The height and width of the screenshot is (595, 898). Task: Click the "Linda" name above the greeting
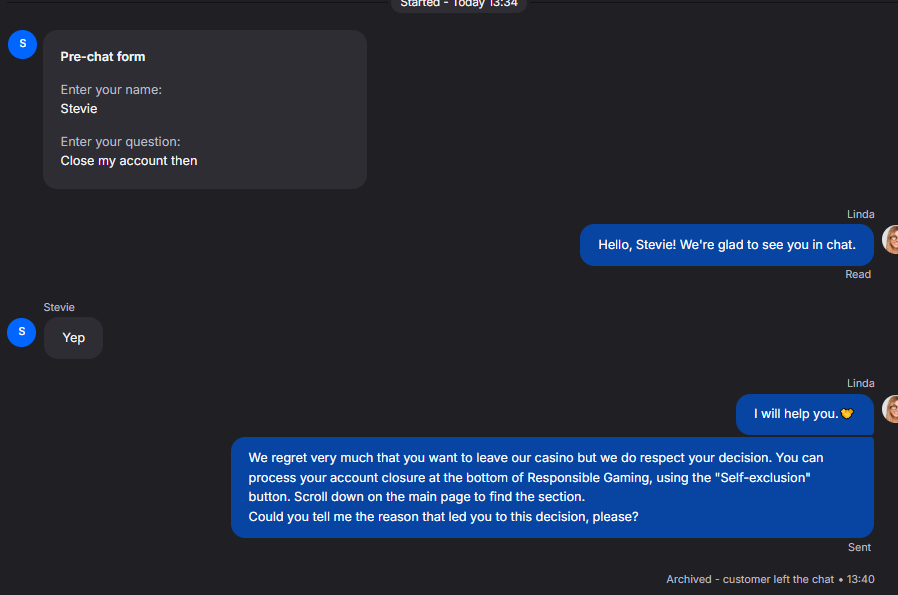tap(860, 214)
